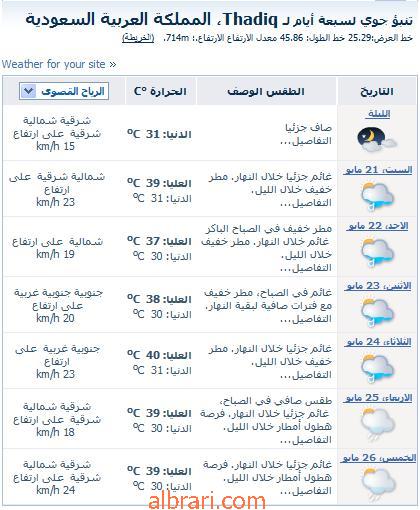
Task: Open the map link (الخريطة)
Action: [x=138, y=38]
